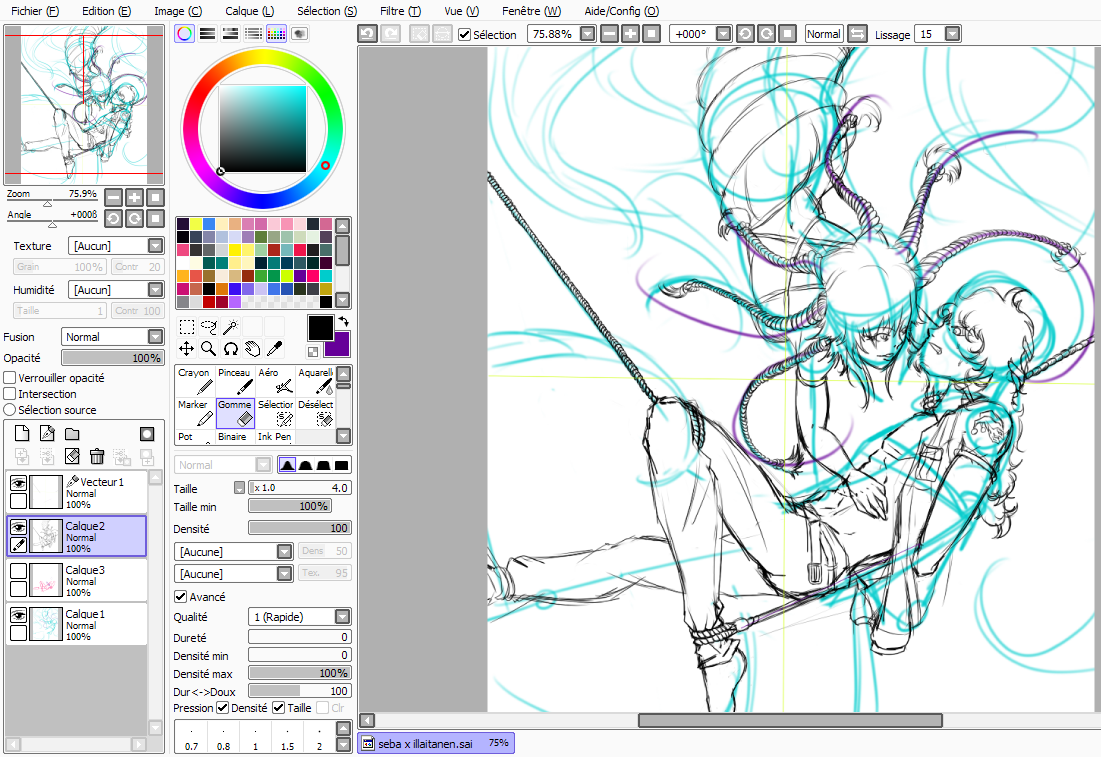This screenshot has height=757, width=1101.
Task: Show the Calque3 layer
Action: pos(18,571)
